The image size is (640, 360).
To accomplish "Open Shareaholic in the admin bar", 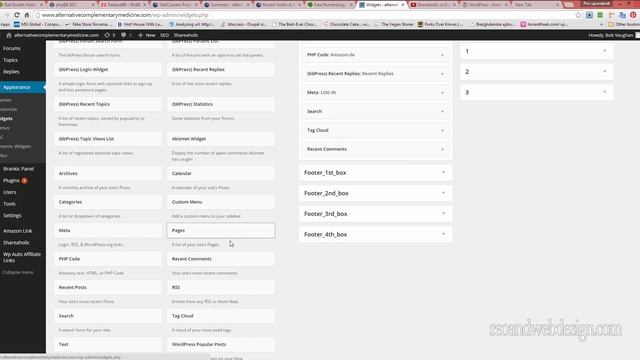I will point(186,35).
